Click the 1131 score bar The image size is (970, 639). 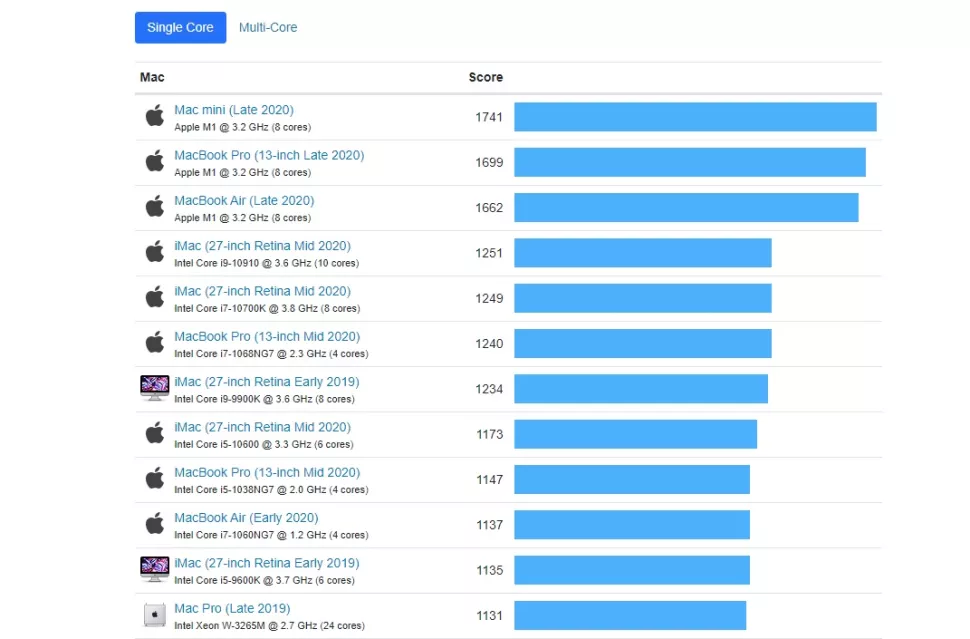tap(630, 615)
